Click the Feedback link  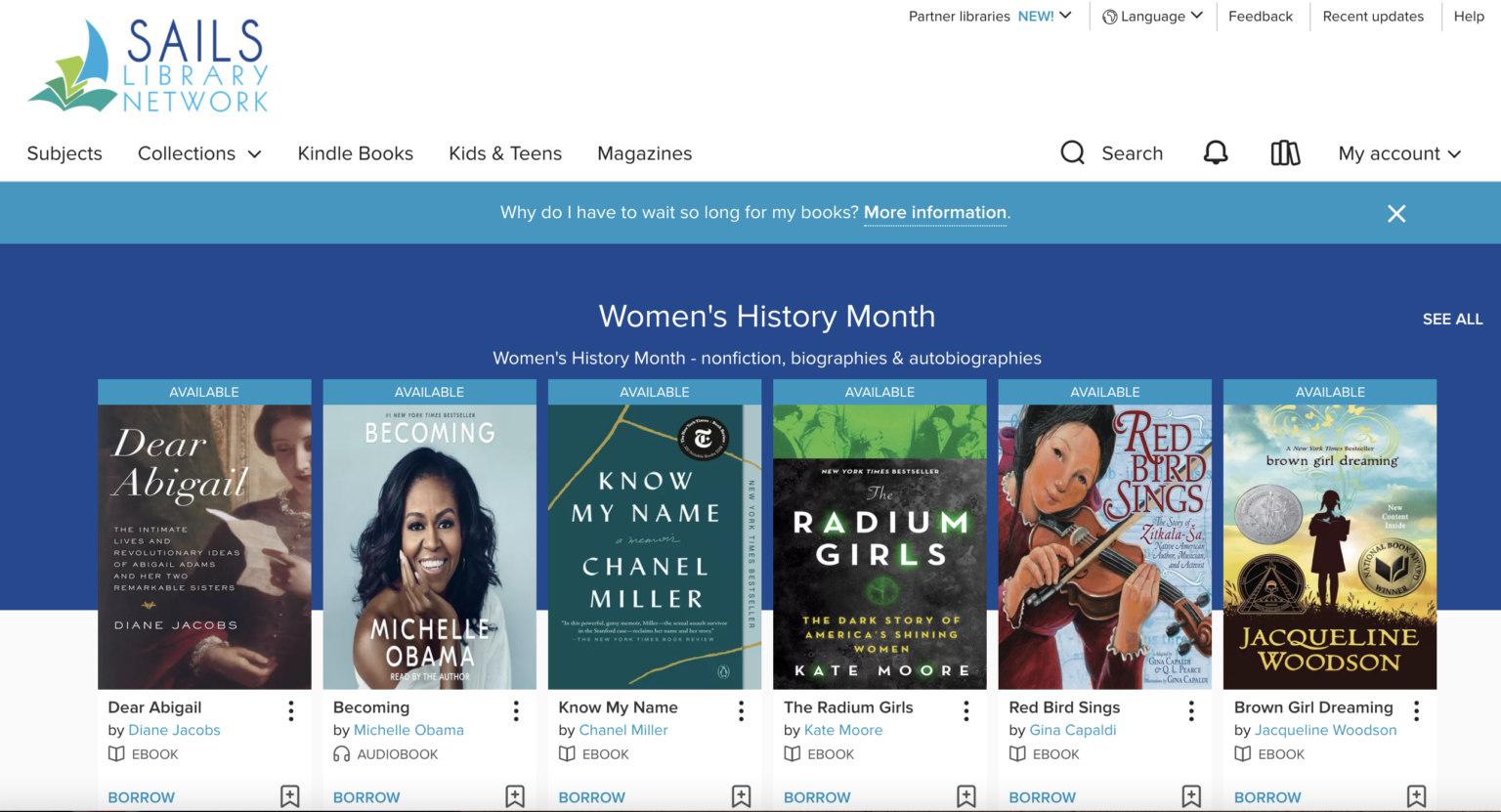(1261, 17)
